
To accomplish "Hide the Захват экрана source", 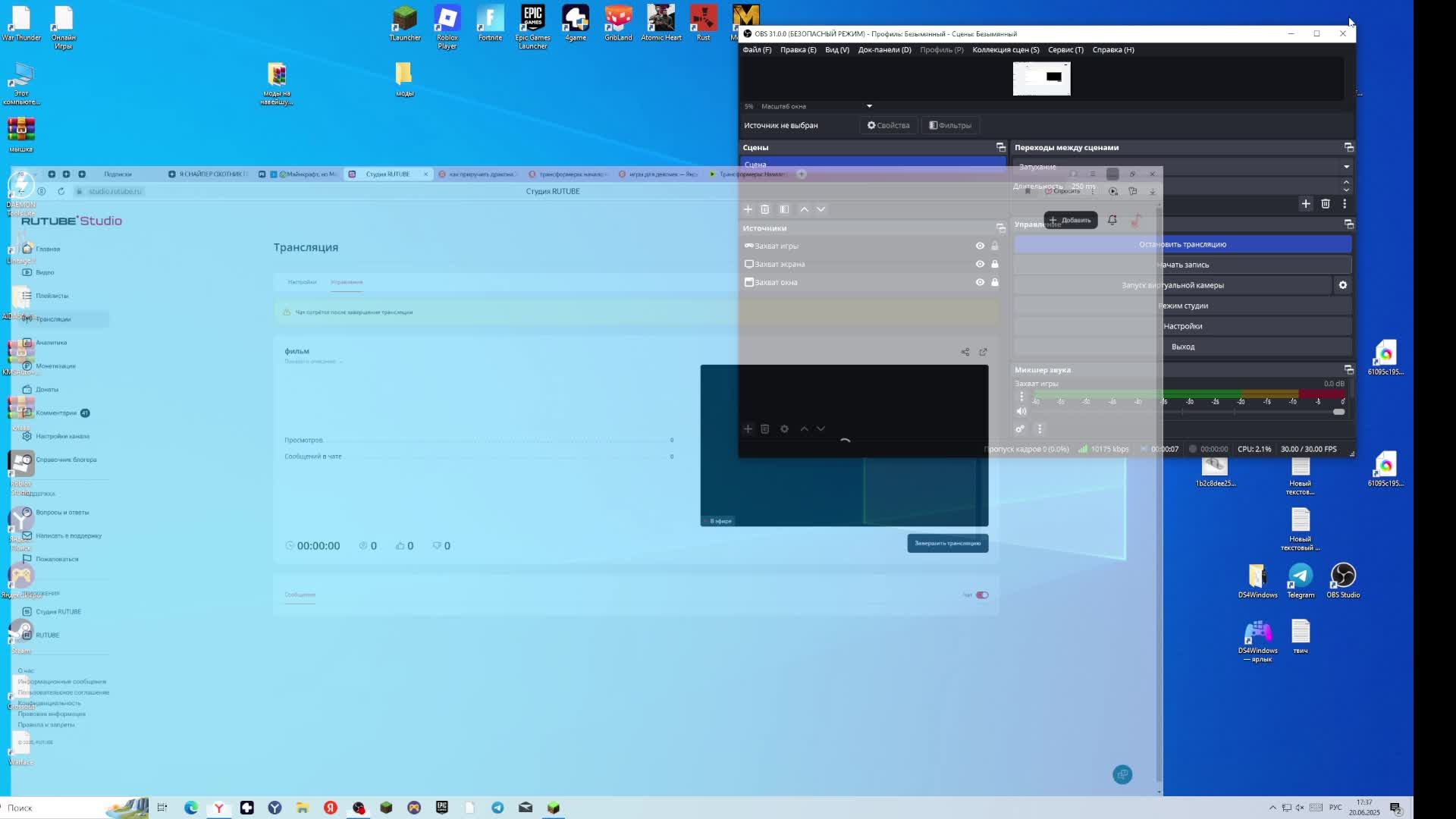I will click(x=980, y=264).
